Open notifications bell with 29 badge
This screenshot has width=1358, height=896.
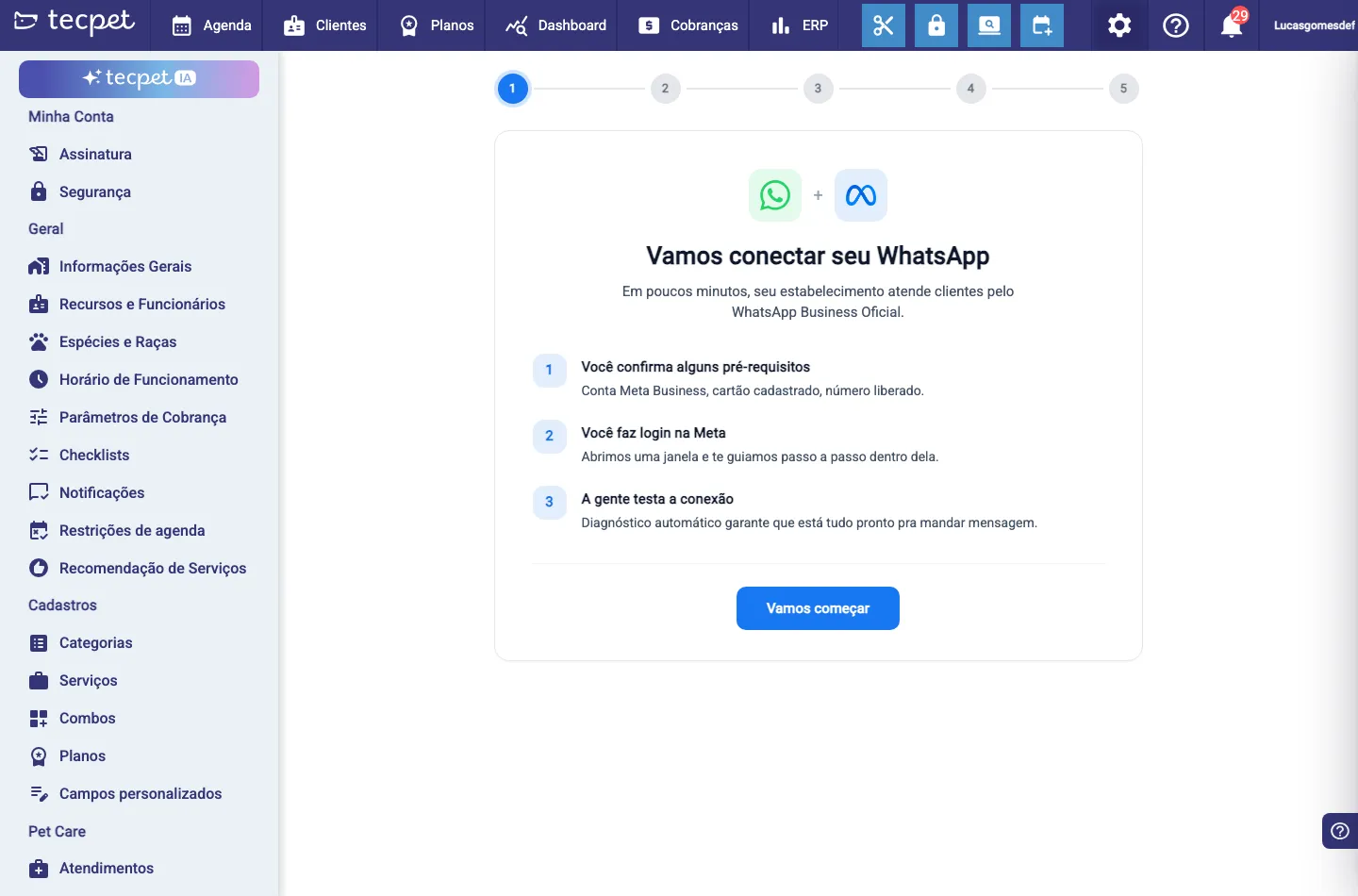[1232, 25]
